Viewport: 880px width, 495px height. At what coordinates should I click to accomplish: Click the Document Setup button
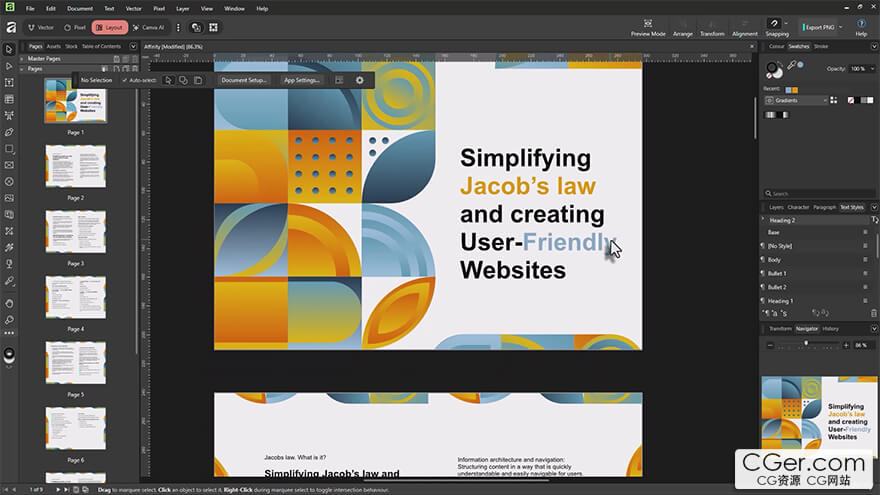click(244, 80)
